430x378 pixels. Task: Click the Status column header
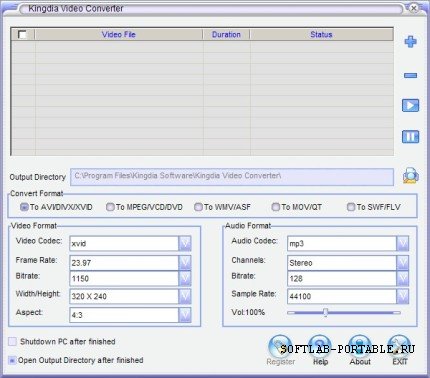pyautogui.click(x=321, y=34)
